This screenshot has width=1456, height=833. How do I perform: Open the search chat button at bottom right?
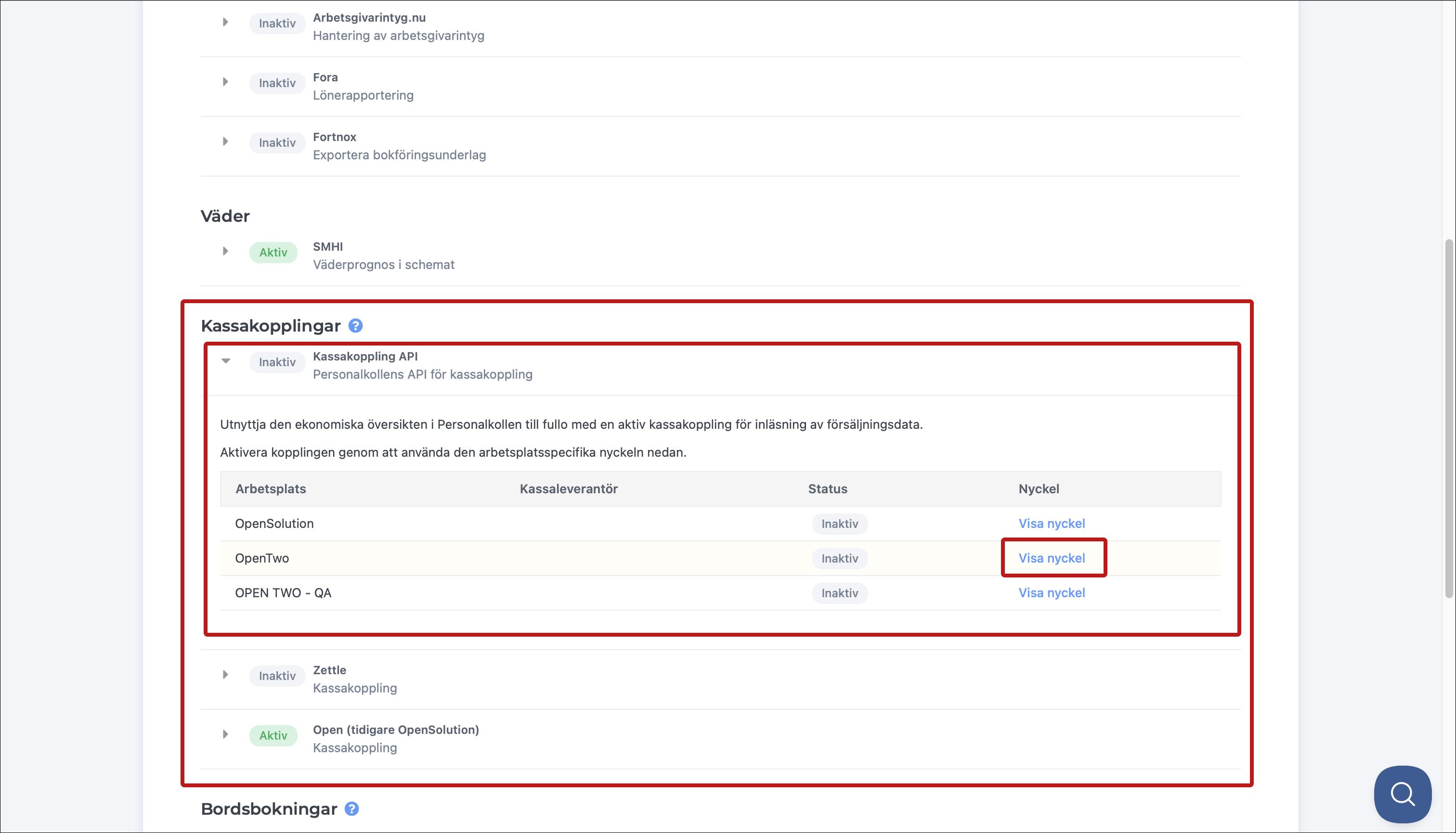pos(1403,794)
